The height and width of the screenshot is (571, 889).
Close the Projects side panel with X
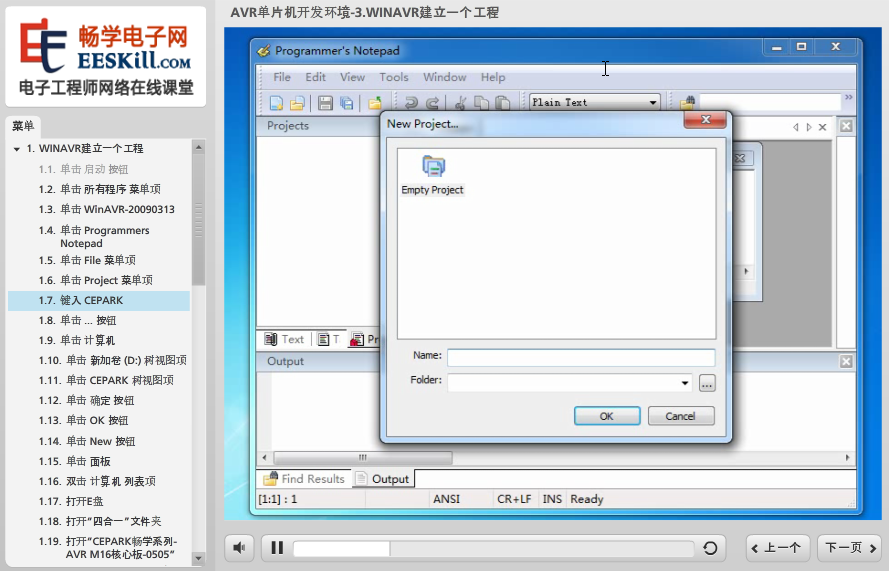click(846, 126)
